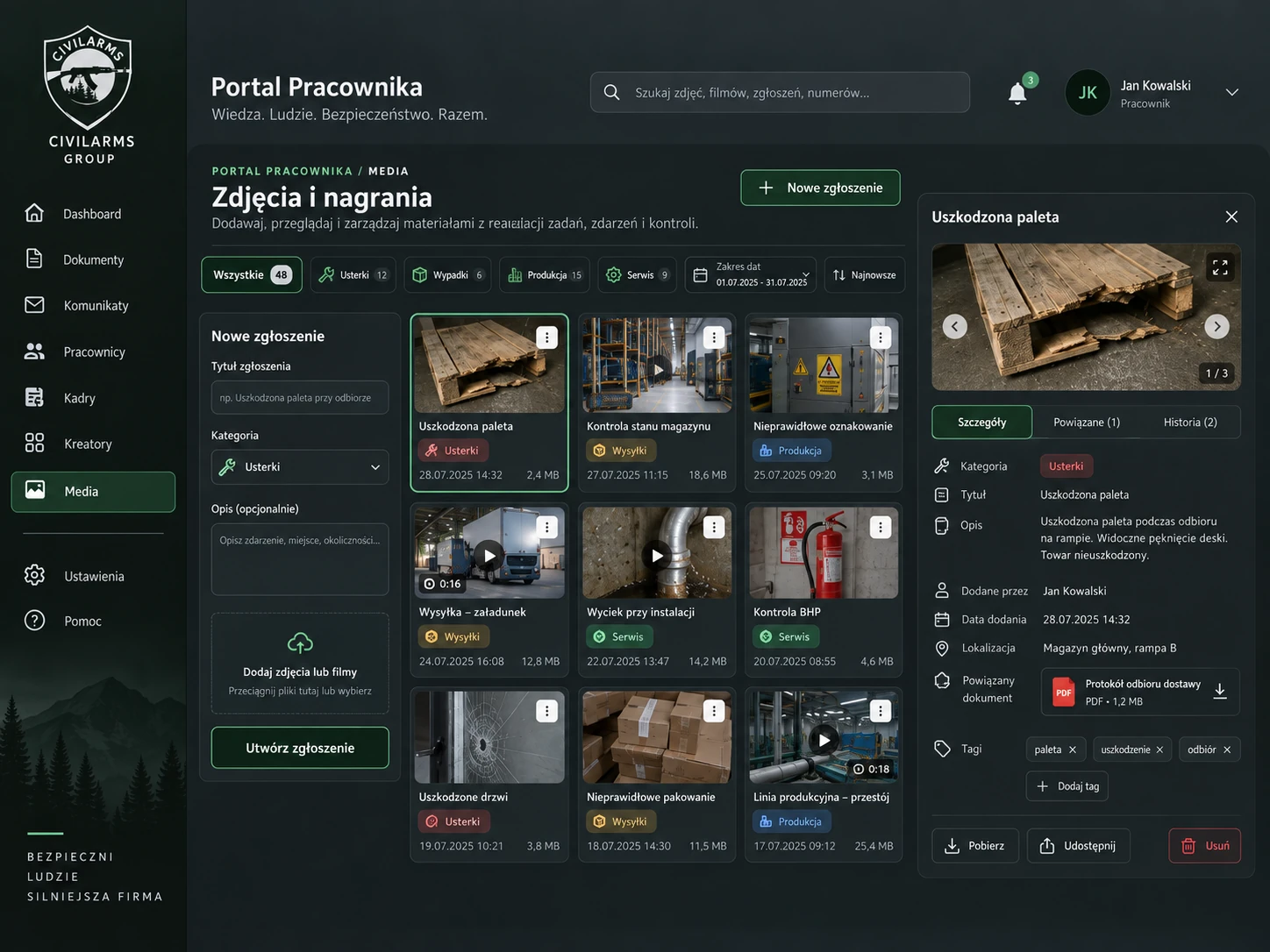Switch to Szczegóły tab
This screenshot has width=1270, height=952.
[x=981, y=422]
